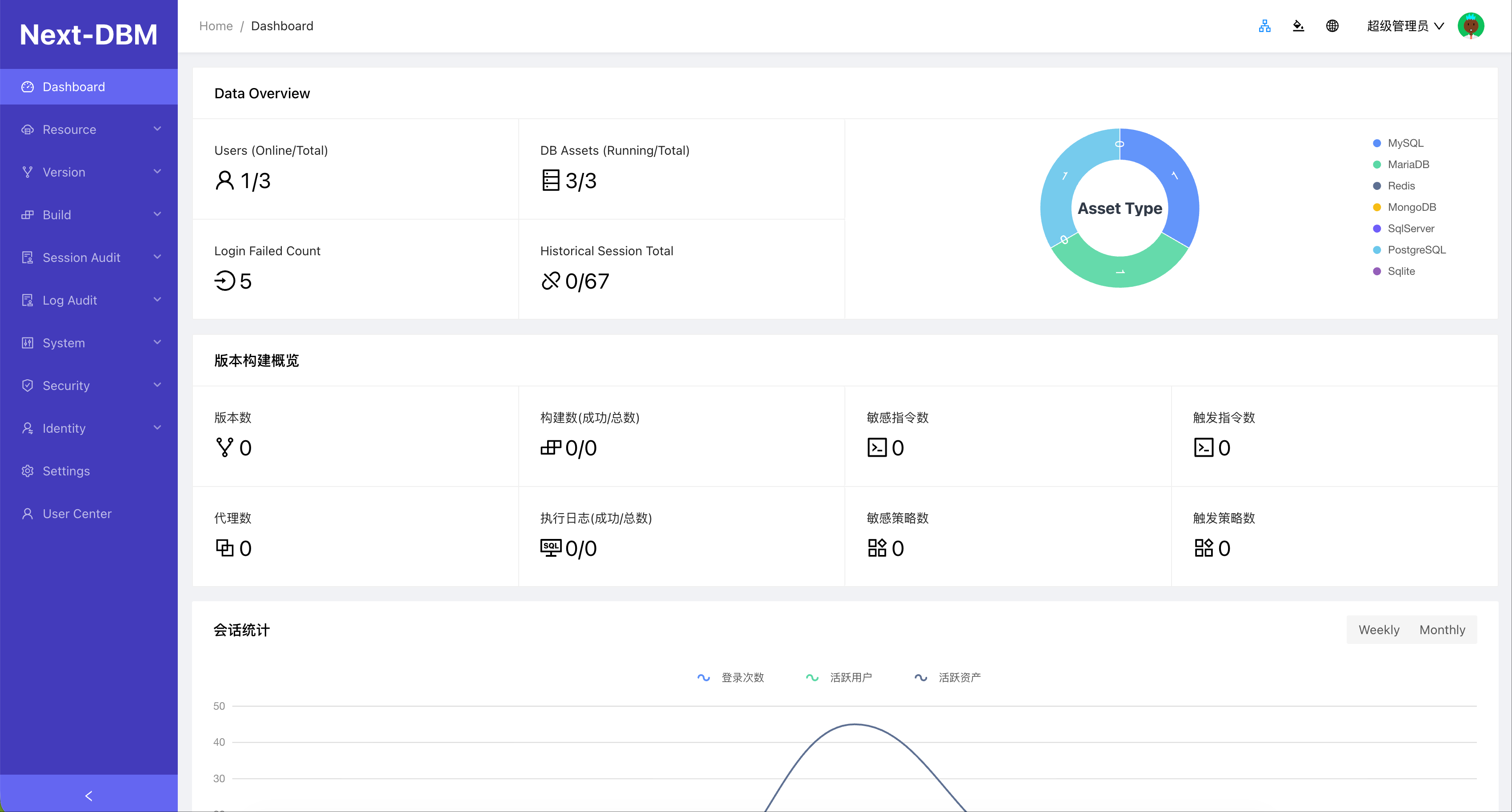Click the user avatar in the header
Screen dimensions: 1512x812
click(x=1471, y=26)
